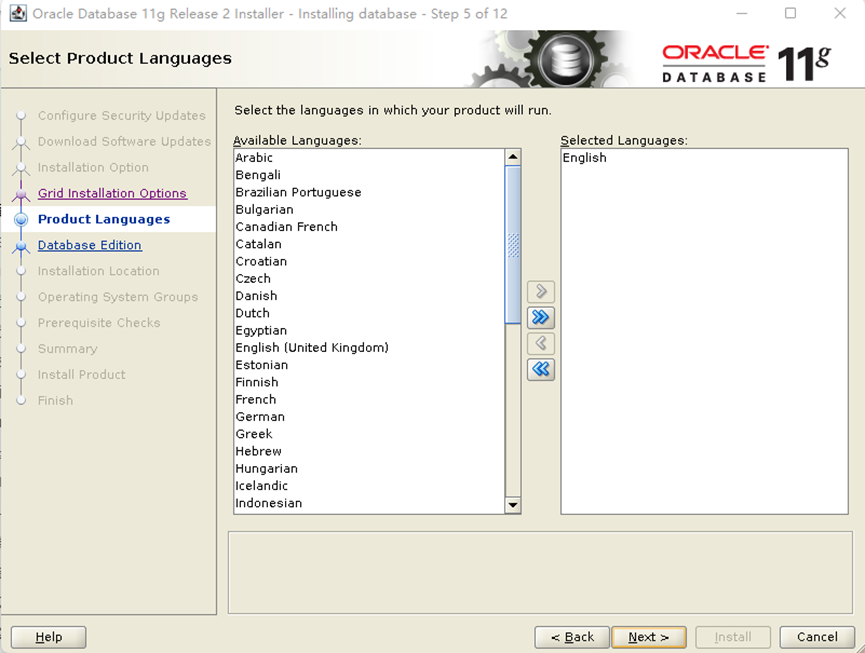The image size is (865, 653).
Task: Click the Available Languages scrollbar thumb
Action: point(512,245)
